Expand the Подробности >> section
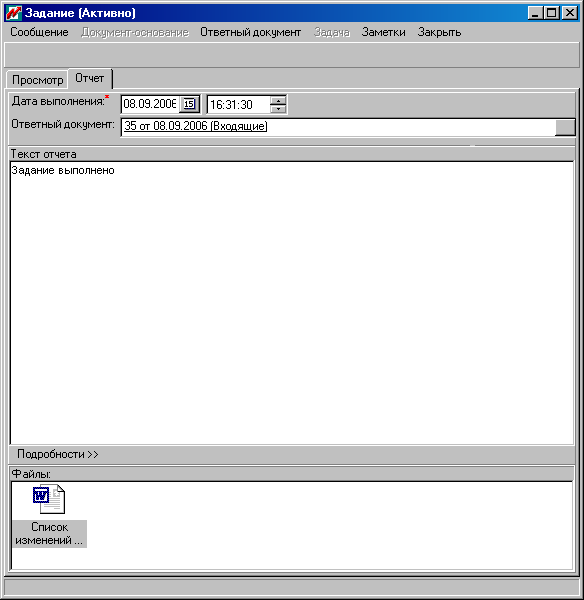 pyautogui.click(x=57, y=454)
